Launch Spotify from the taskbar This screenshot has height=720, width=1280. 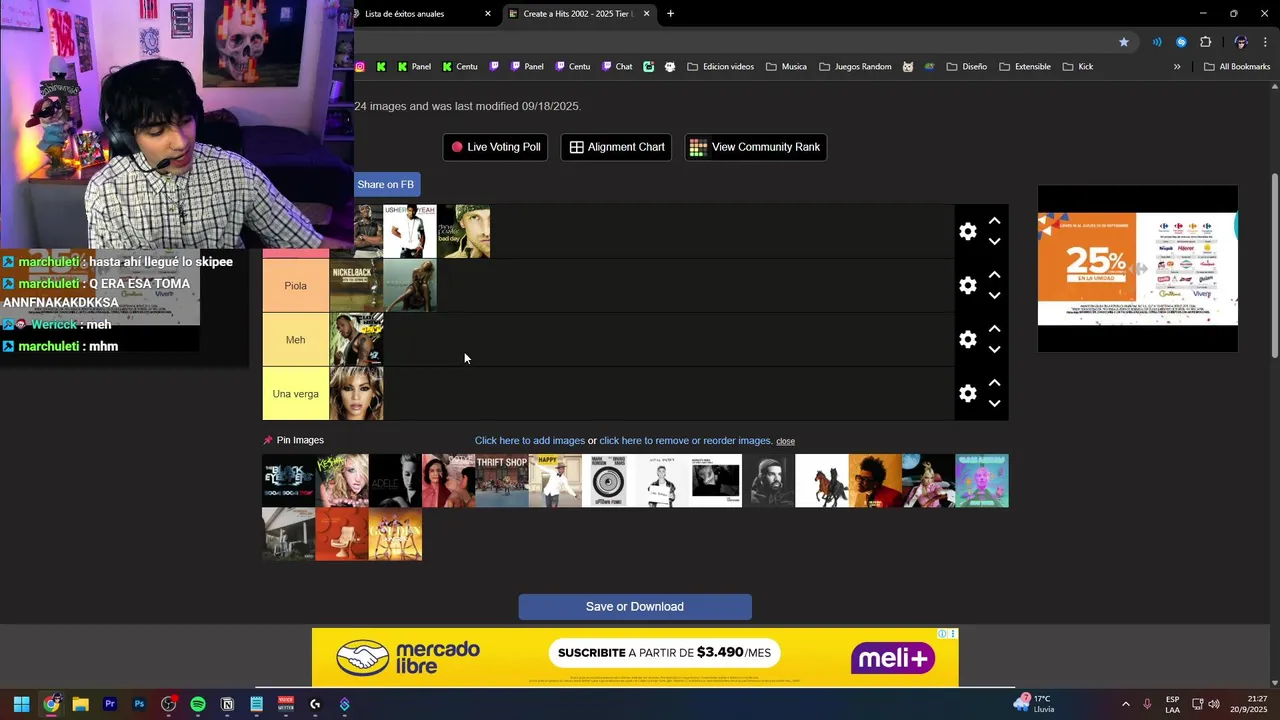198,704
